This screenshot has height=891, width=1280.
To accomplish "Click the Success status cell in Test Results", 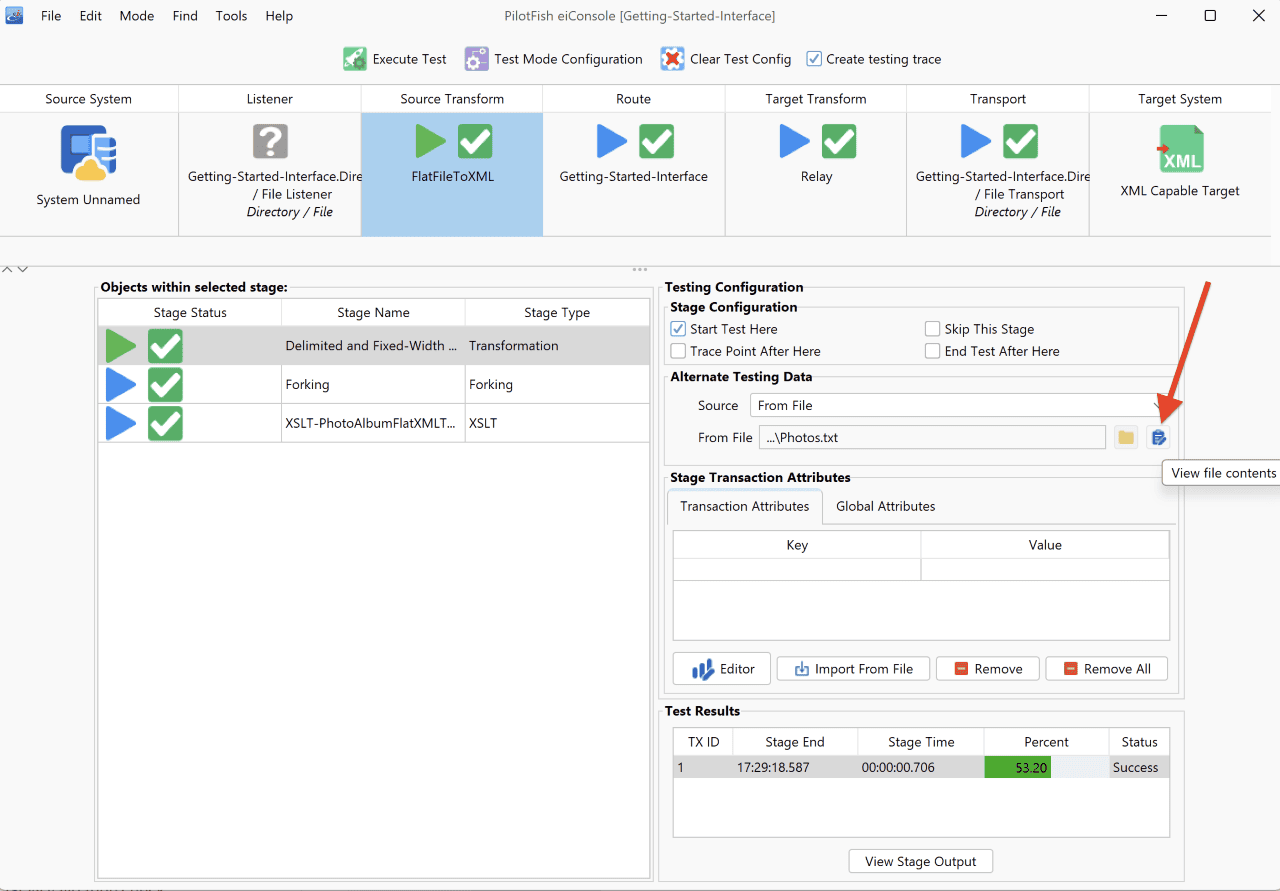I will (x=1138, y=768).
